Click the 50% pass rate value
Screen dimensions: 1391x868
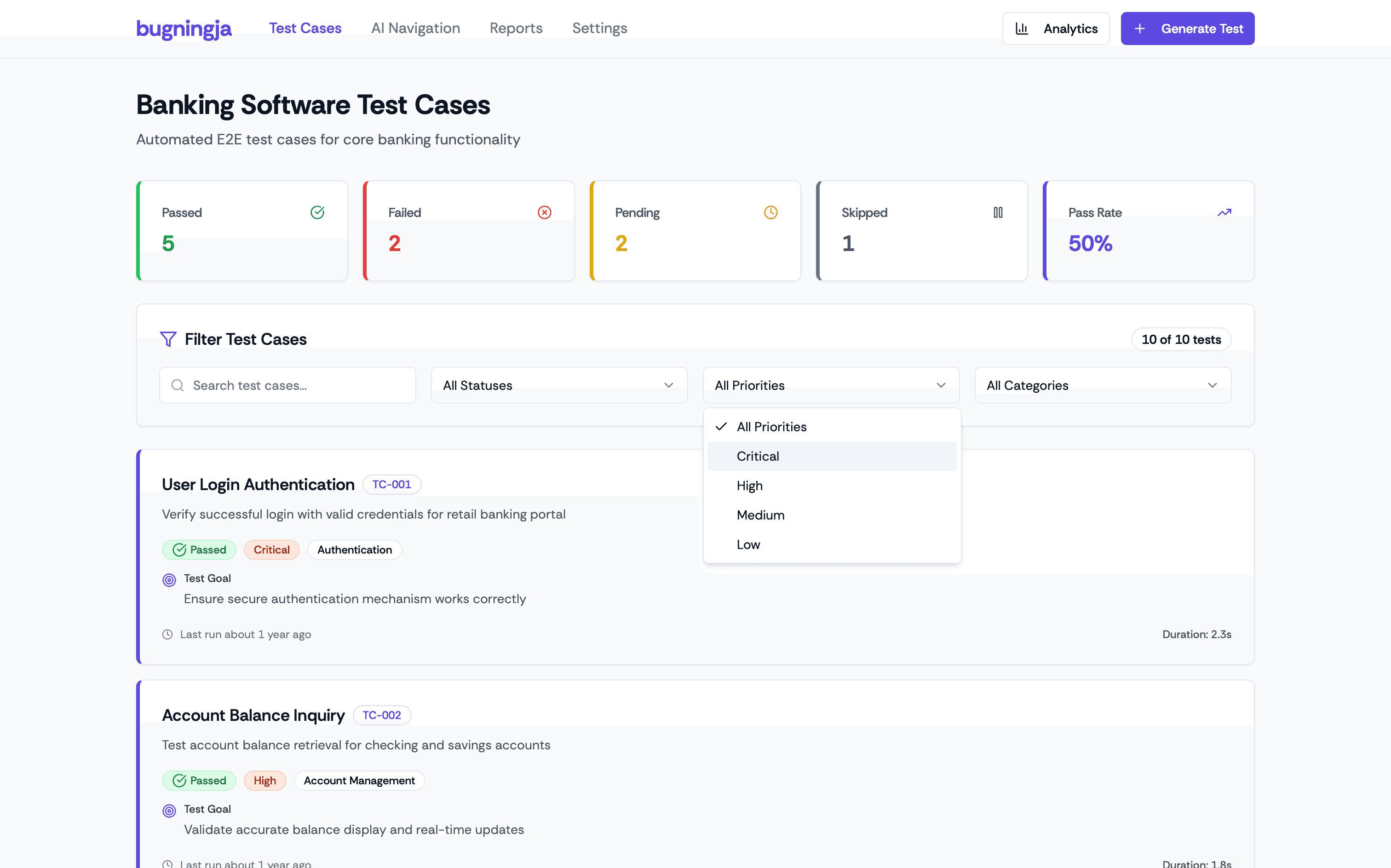tap(1090, 243)
